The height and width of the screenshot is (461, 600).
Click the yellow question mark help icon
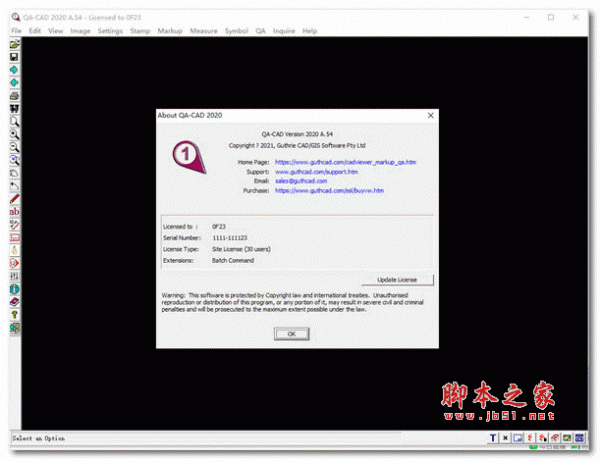(x=15, y=315)
